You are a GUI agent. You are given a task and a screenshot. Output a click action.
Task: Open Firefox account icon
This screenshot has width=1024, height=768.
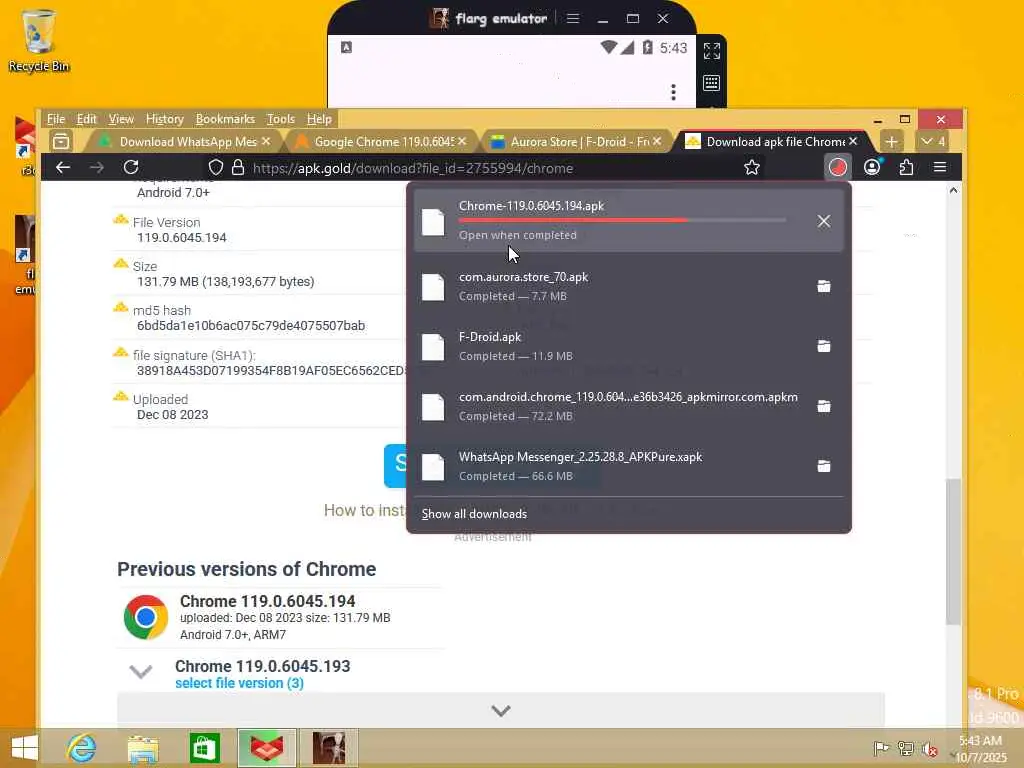click(872, 168)
